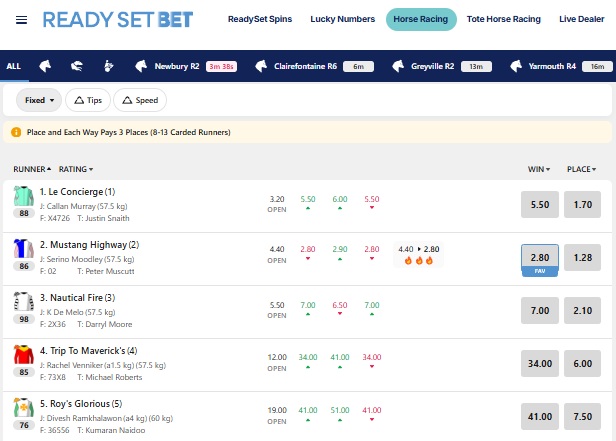Click Le Concierge rating badge 88
This screenshot has width=616, height=441.
(x=24, y=213)
